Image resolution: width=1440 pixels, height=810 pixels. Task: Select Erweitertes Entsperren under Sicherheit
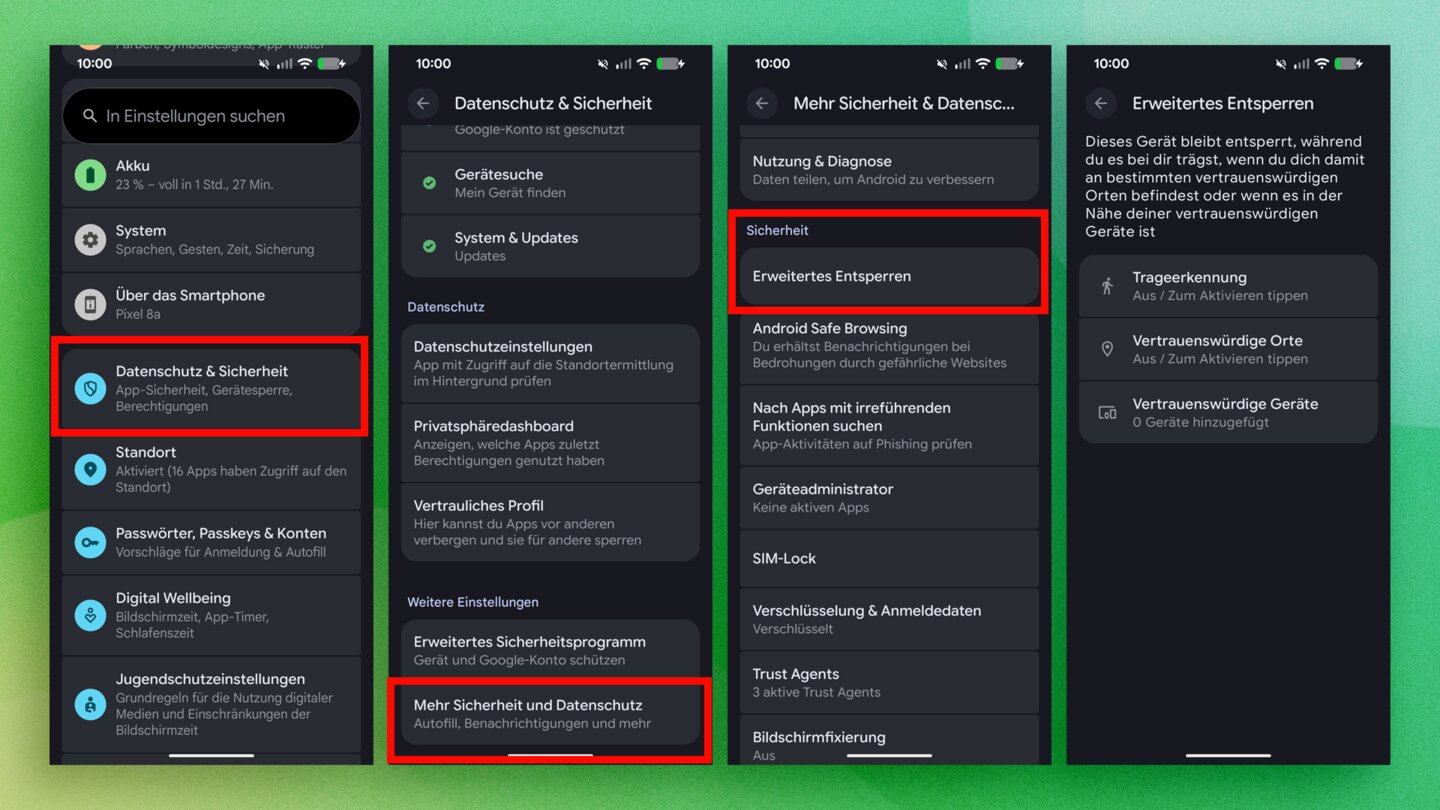889,276
